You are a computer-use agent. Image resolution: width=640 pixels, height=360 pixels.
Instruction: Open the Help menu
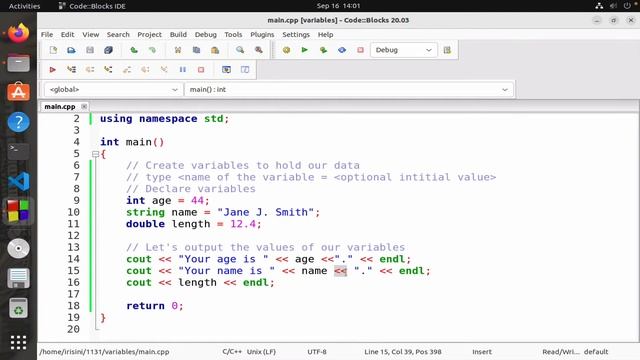[325, 35]
